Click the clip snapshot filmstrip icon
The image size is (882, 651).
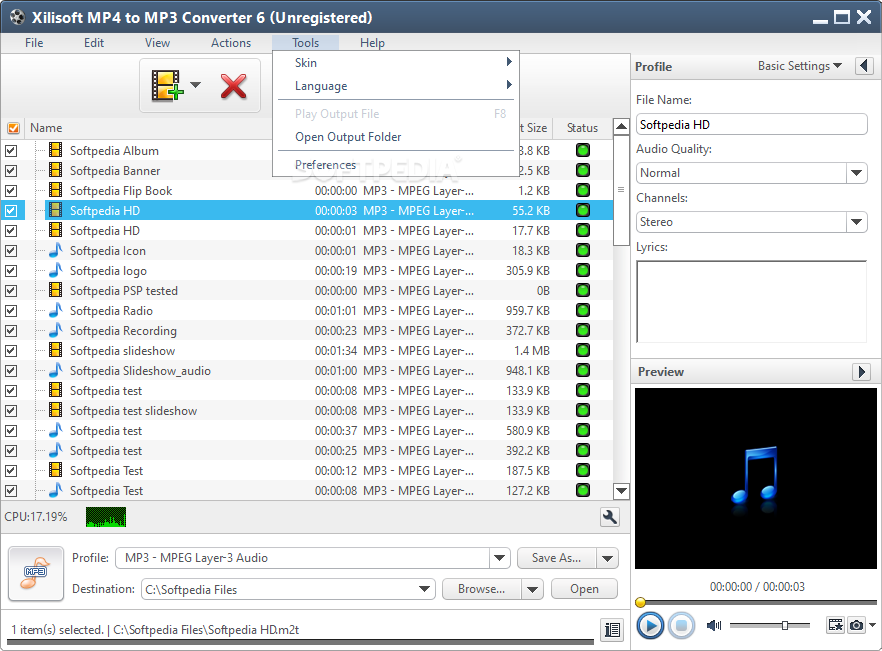tap(835, 625)
